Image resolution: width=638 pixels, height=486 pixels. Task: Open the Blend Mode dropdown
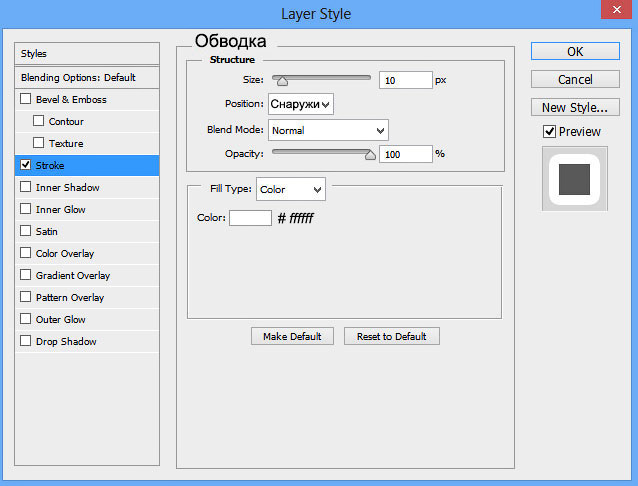click(x=328, y=130)
